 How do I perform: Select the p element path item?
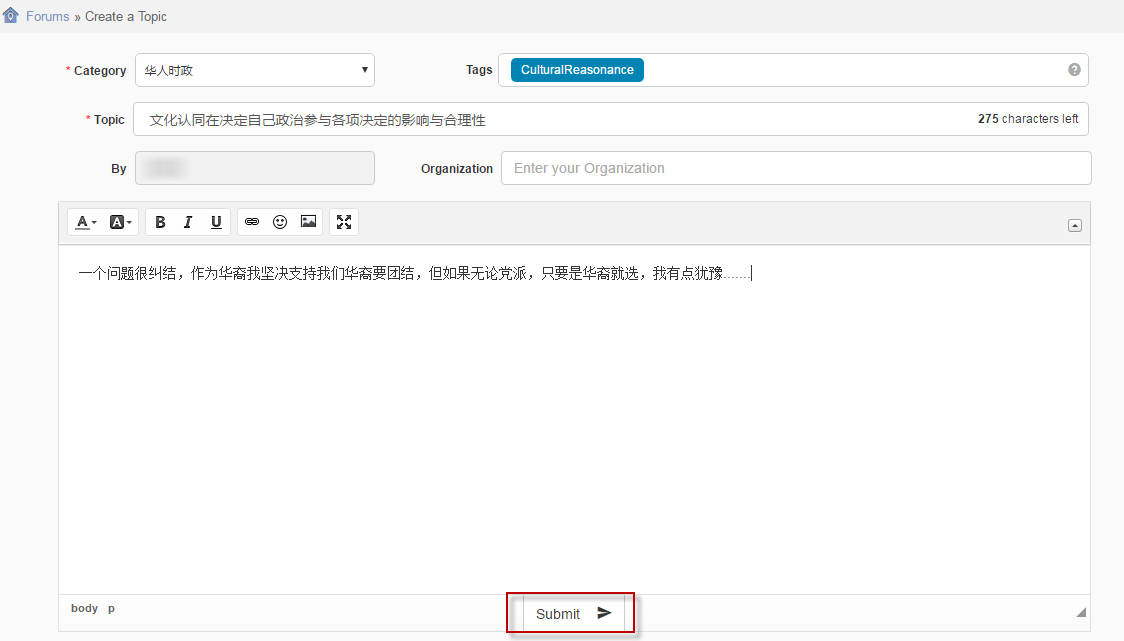(x=111, y=608)
